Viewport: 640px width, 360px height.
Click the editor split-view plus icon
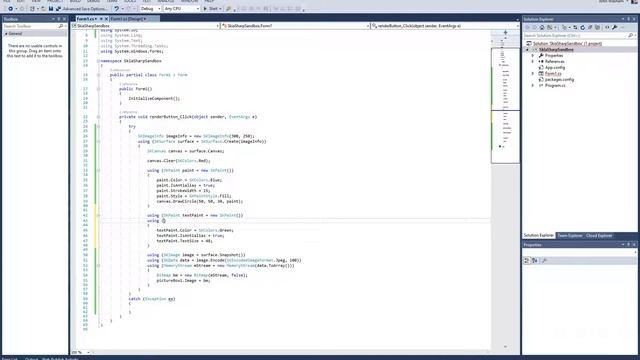click(505, 32)
